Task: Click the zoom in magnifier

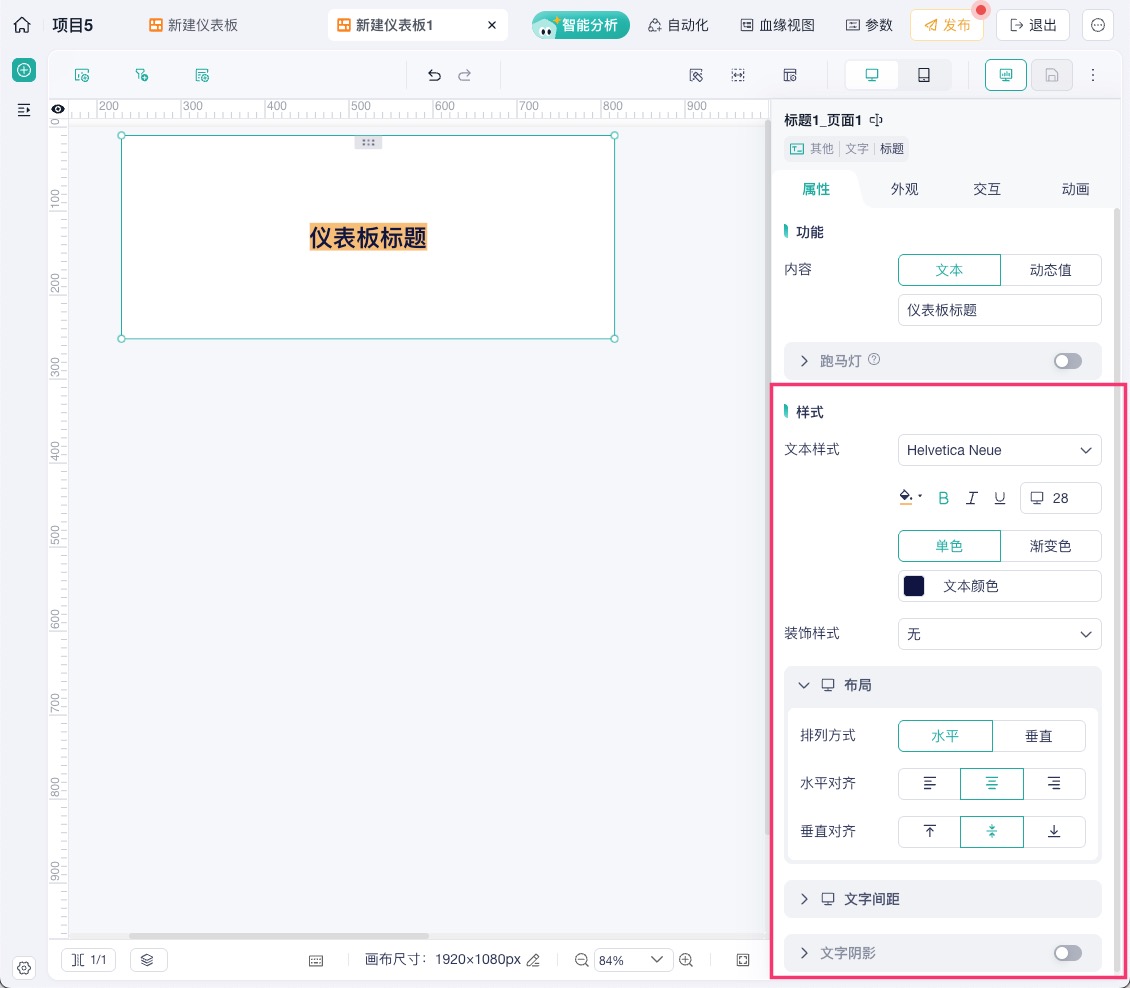Action: pos(686,960)
